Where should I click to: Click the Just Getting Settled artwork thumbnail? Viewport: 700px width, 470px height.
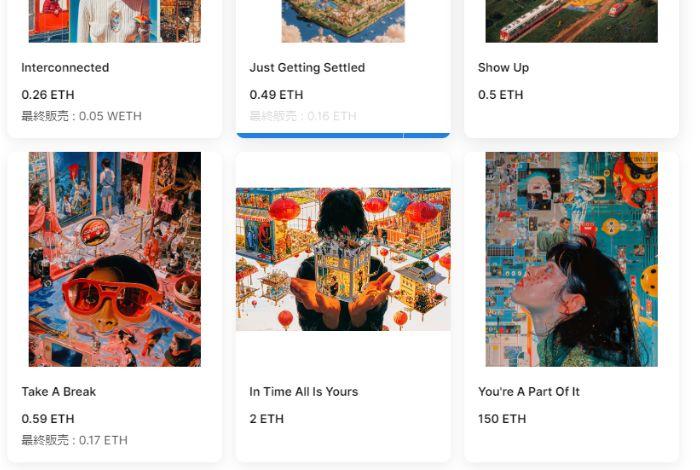coord(343,21)
